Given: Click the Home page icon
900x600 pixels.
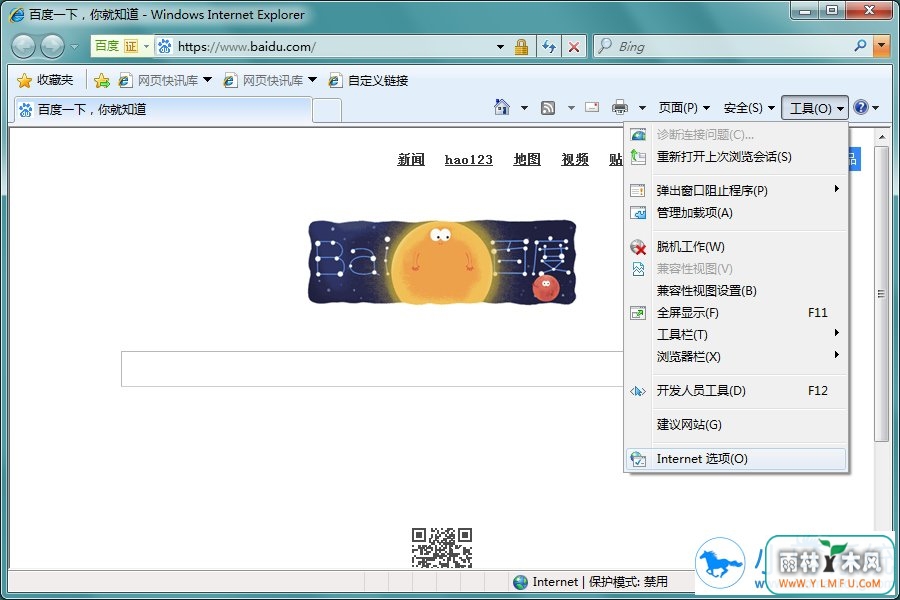Looking at the screenshot, I should (x=502, y=107).
